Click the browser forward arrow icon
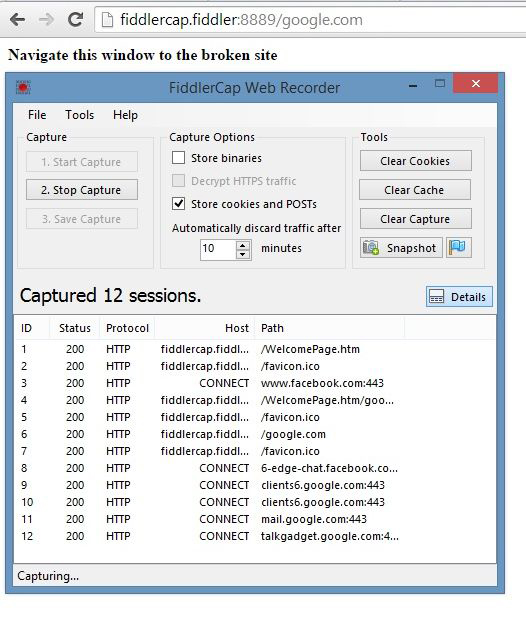Screen dimensions: 526x617 click(x=46, y=19)
